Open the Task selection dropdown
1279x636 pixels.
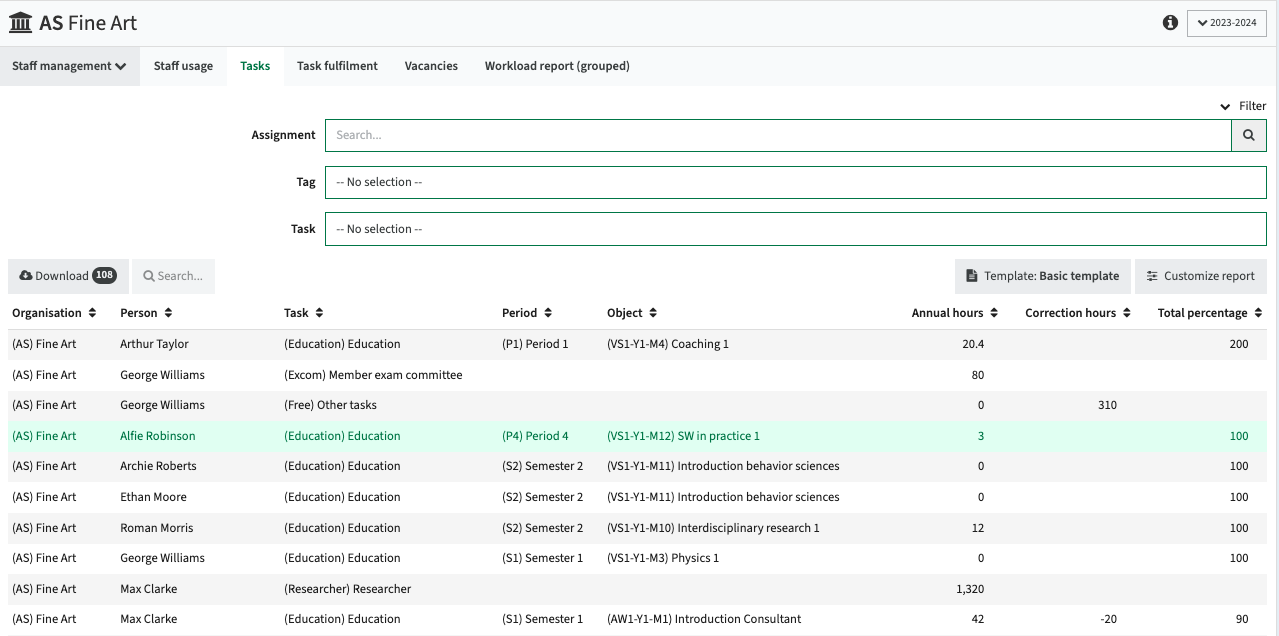coord(796,229)
